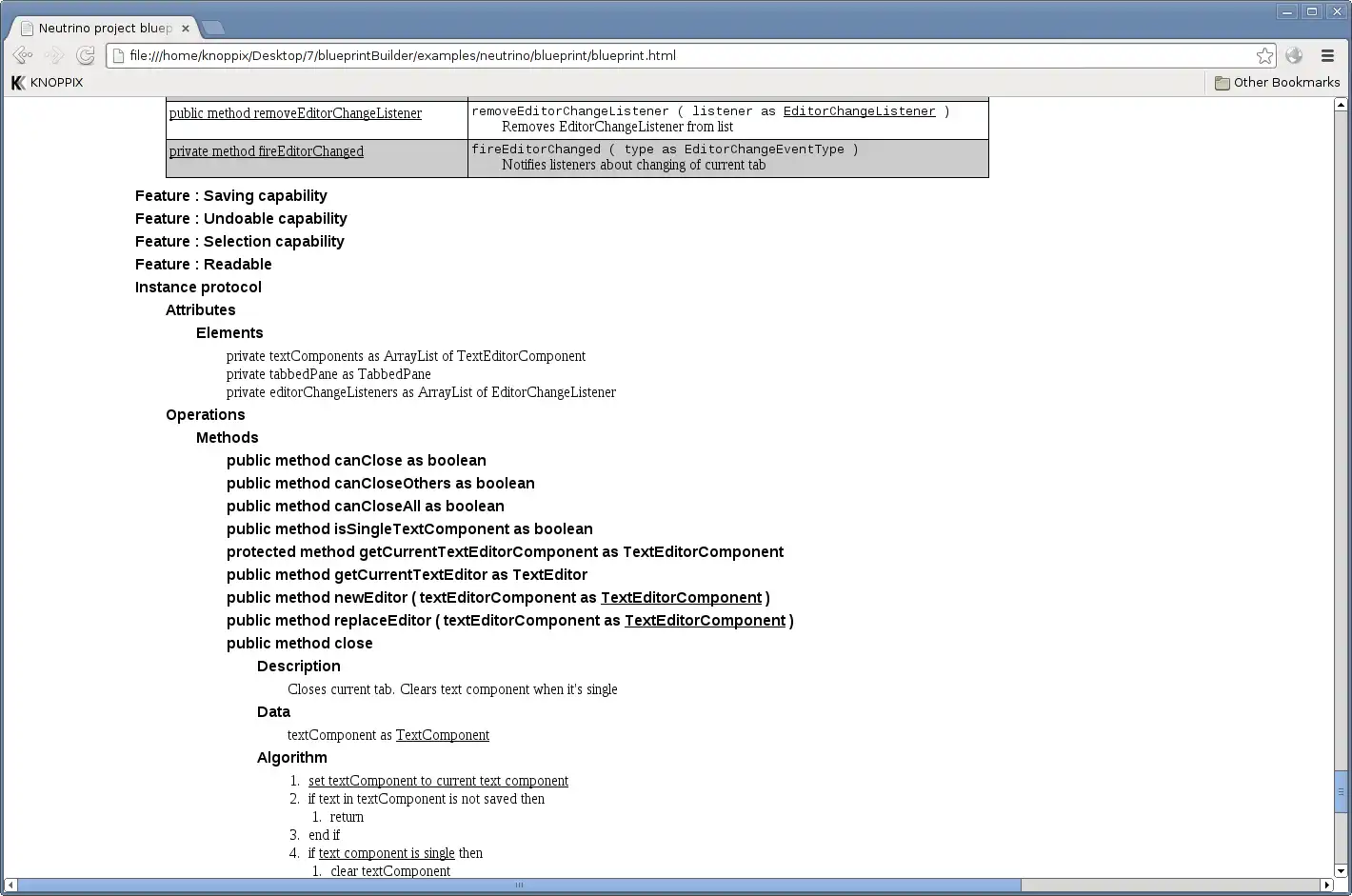Open the globe extension icon

click(1293, 56)
